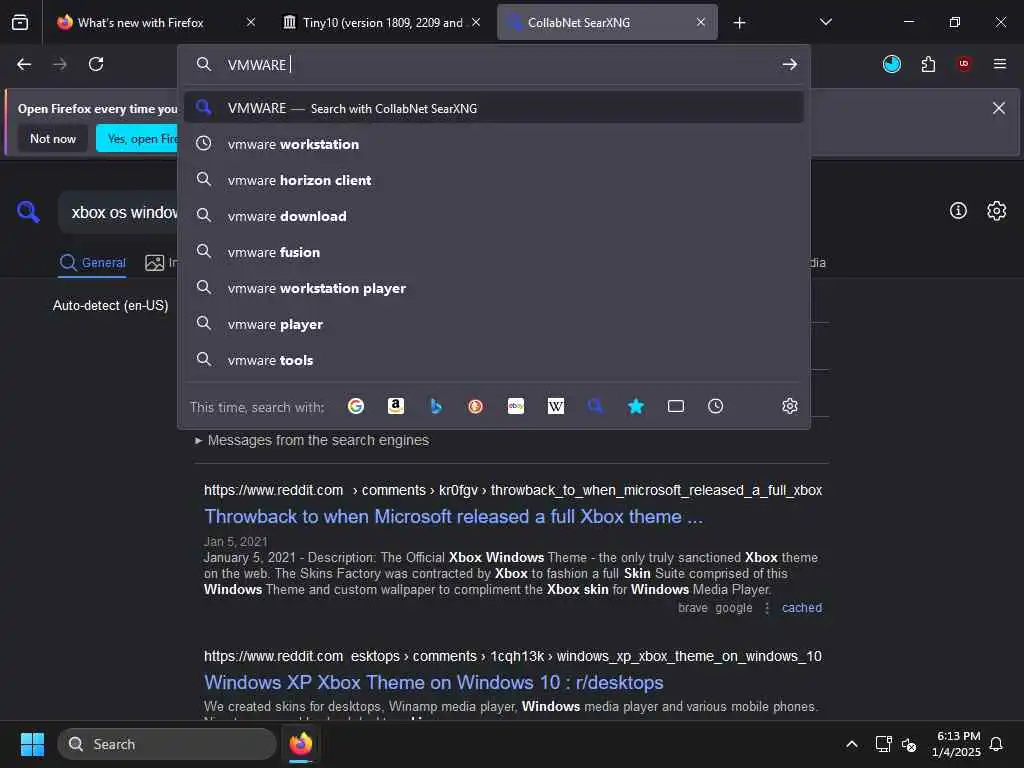
Task: Select VMWARE Search with CollabNet SearXNG
Action: click(494, 108)
